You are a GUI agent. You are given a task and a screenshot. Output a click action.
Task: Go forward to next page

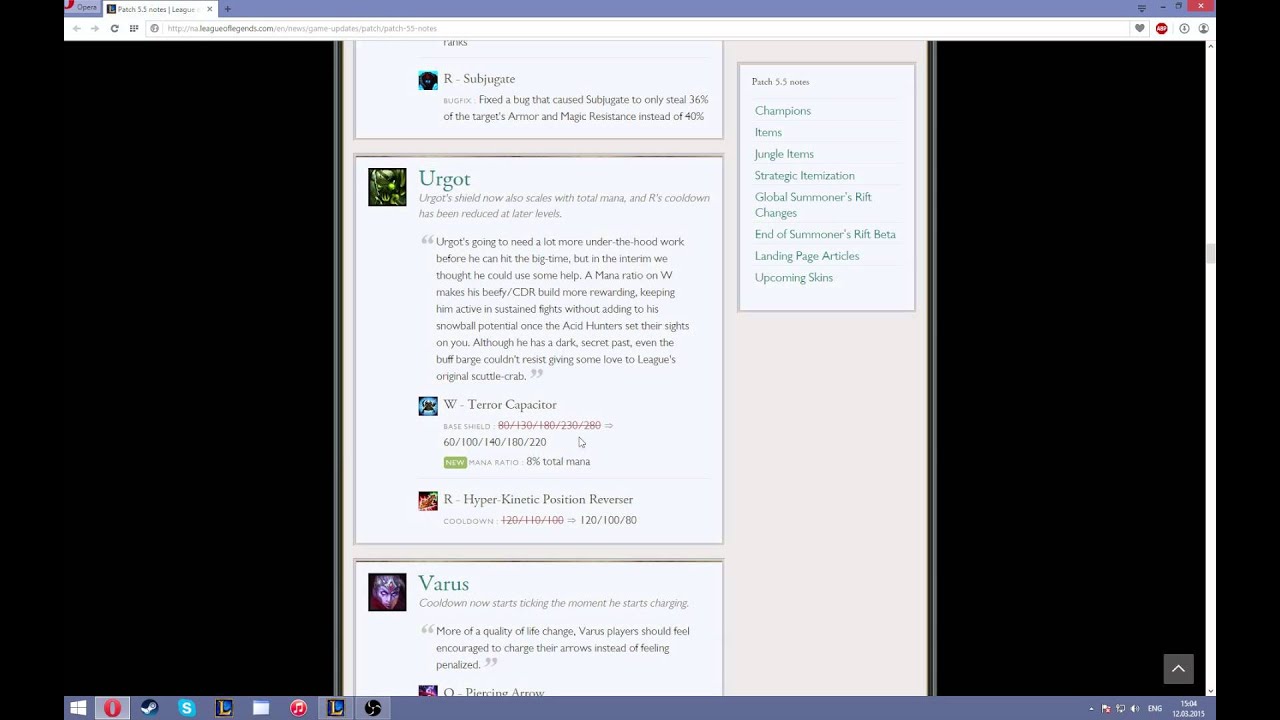coord(94,28)
